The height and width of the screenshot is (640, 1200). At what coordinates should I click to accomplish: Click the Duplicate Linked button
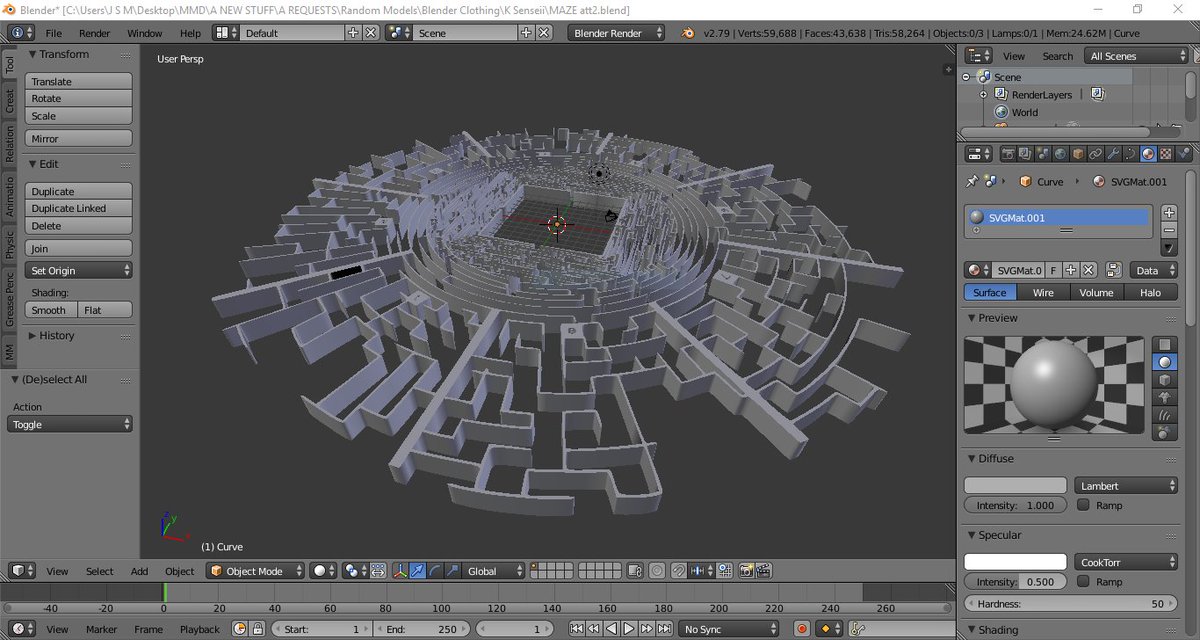point(78,208)
